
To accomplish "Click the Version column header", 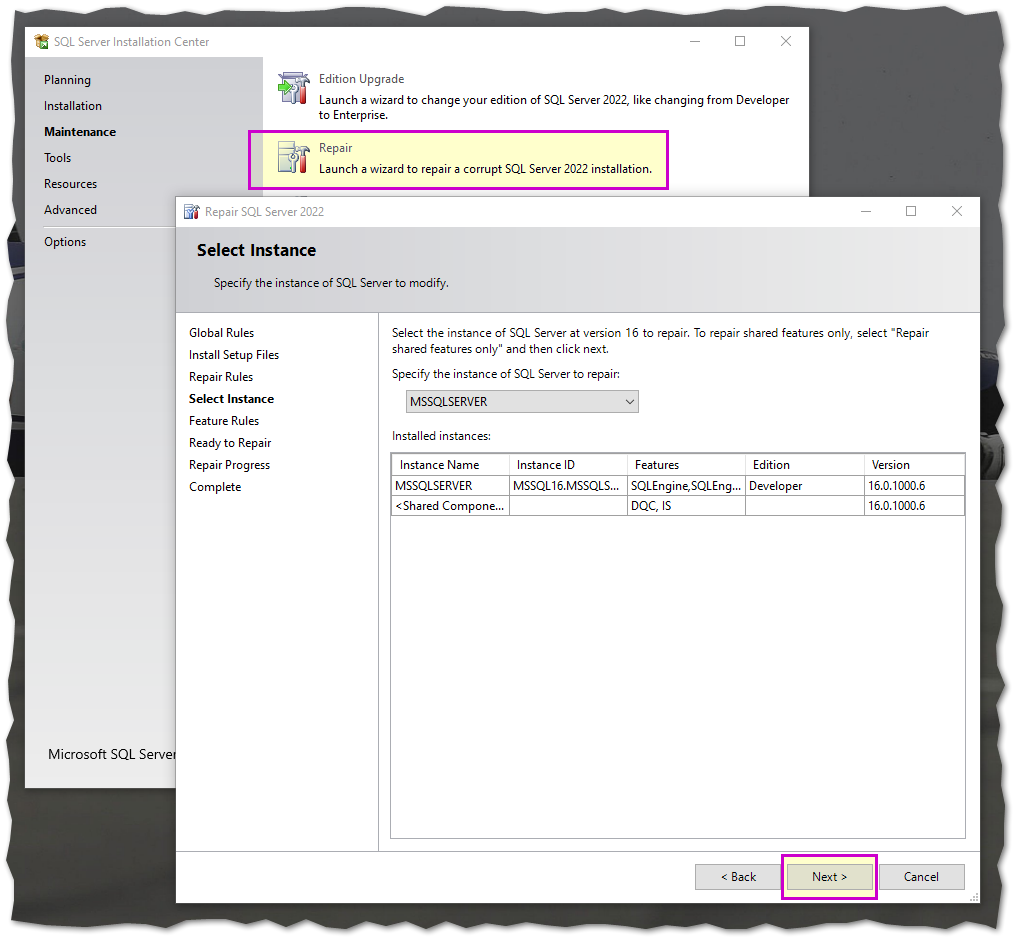I will [915, 465].
